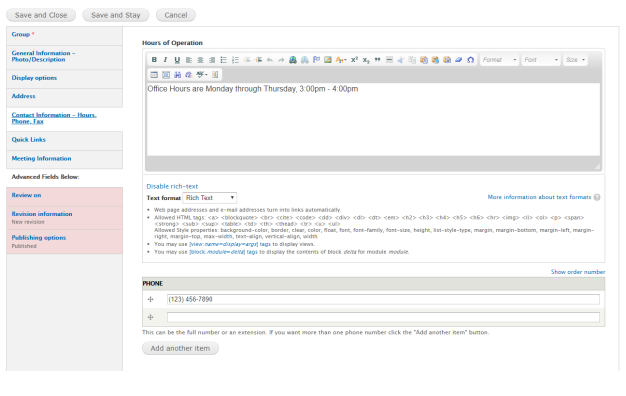Click into the Hours of Operation text area
Screen dimensions: 626x396
pyautogui.click(x=373, y=119)
